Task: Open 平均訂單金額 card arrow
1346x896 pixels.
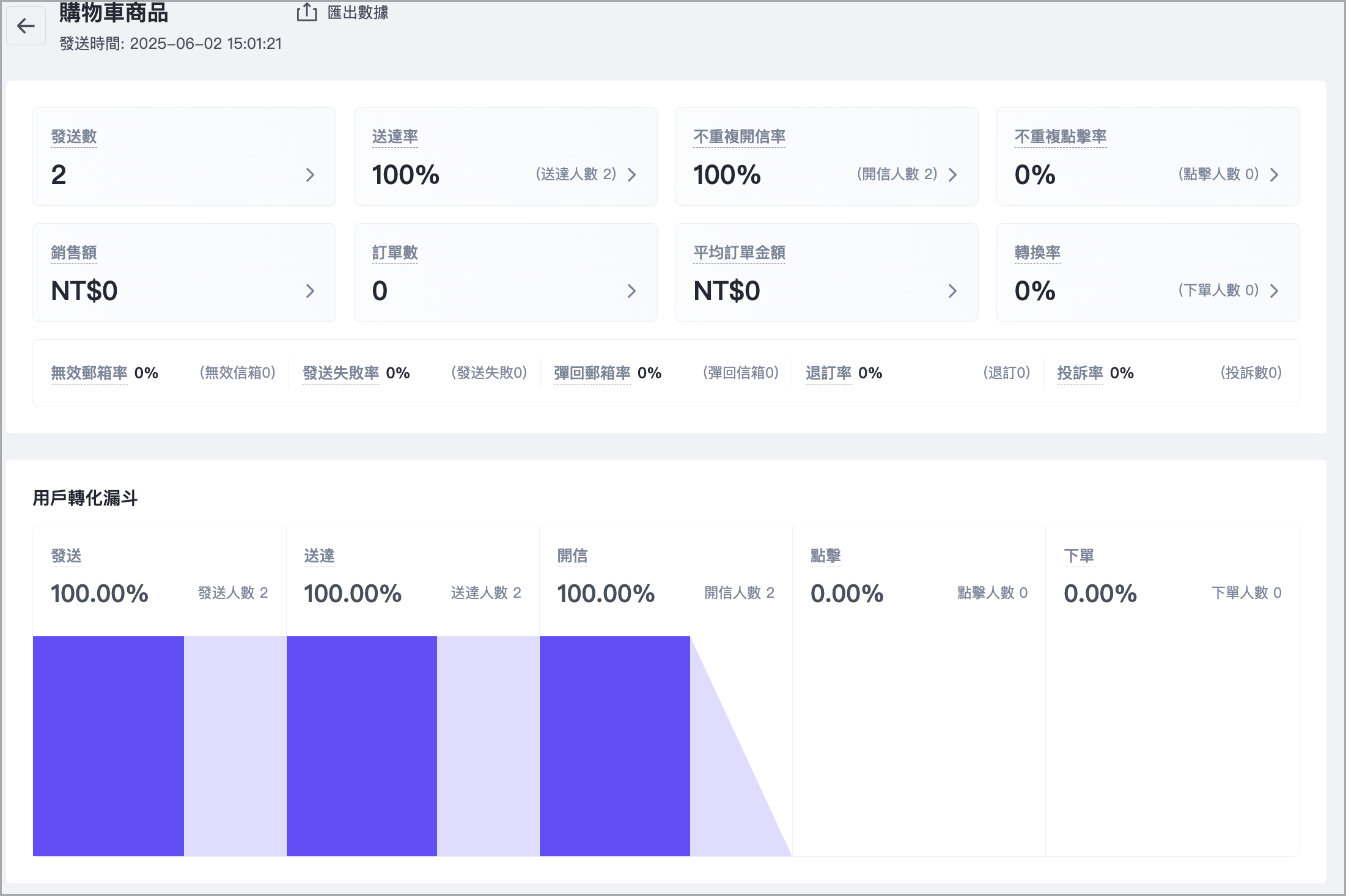Action: (x=952, y=291)
